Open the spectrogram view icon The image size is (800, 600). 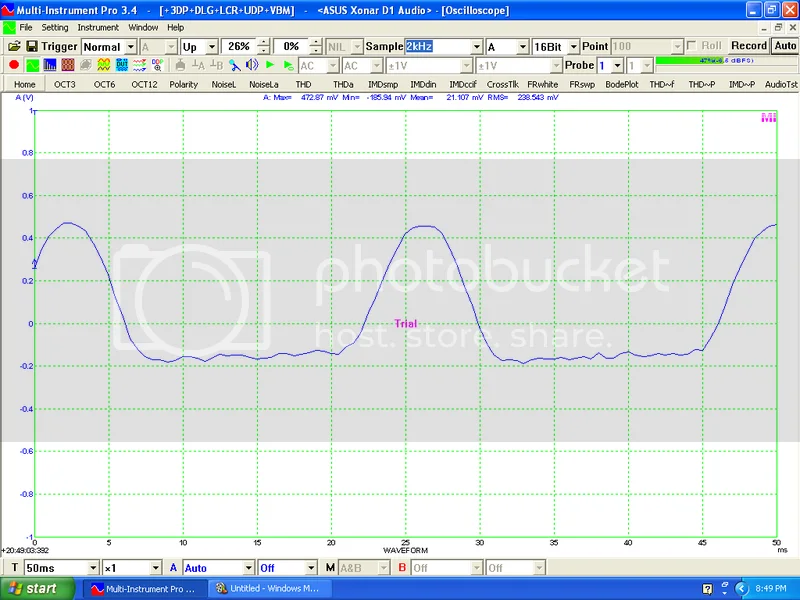68,65
